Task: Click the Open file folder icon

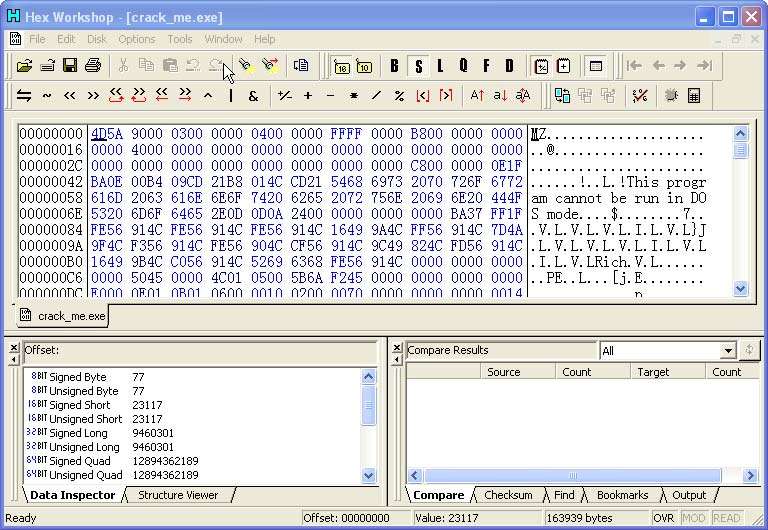Action: click(x=24, y=66)
